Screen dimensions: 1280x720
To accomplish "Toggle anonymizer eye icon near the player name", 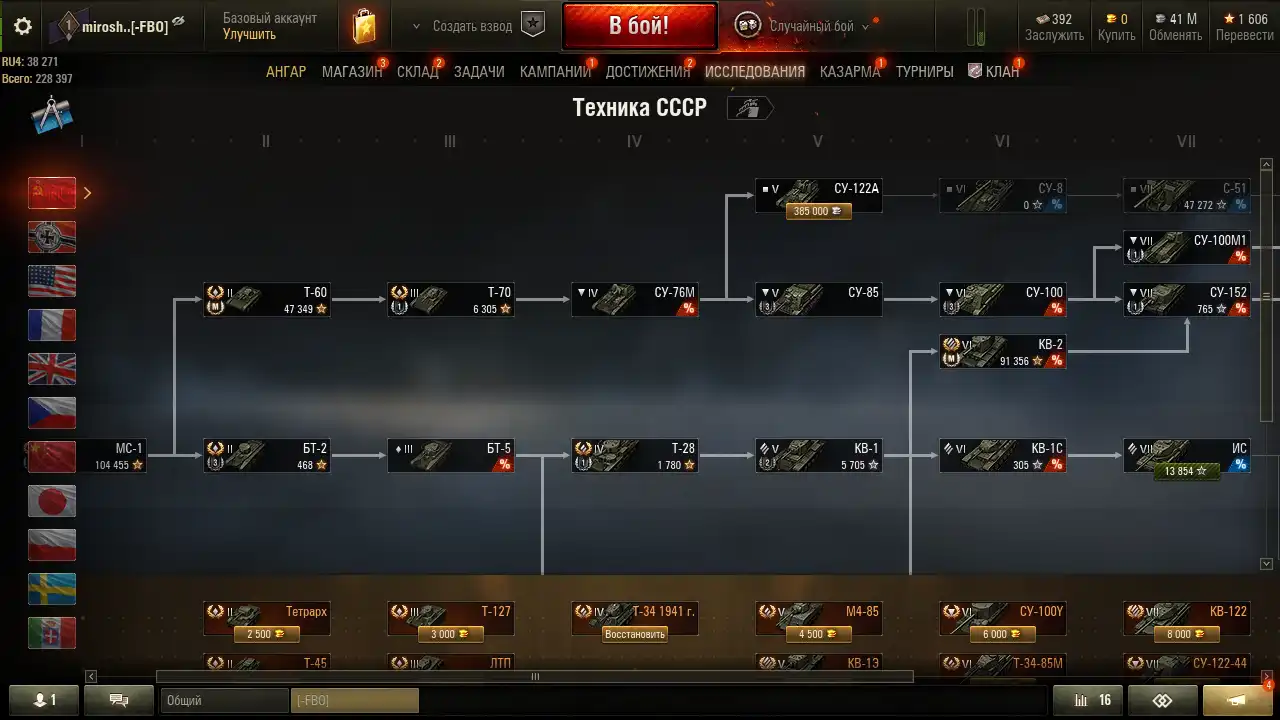I will pos(178,21).
